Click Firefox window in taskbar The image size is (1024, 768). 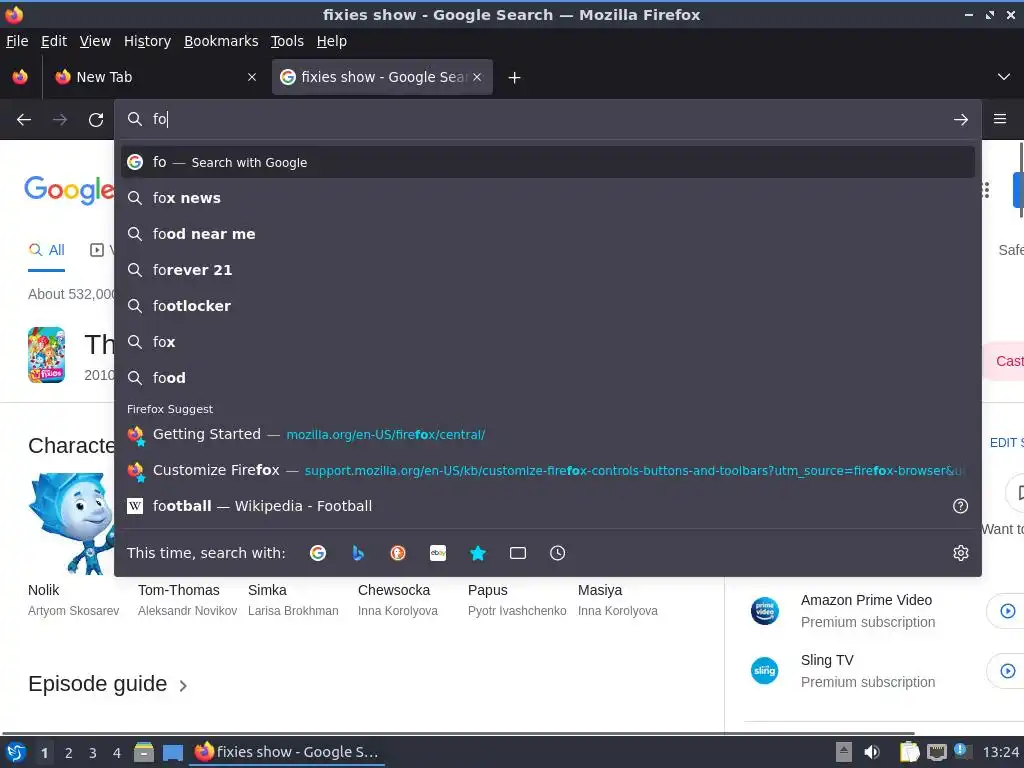coord(287,752)
